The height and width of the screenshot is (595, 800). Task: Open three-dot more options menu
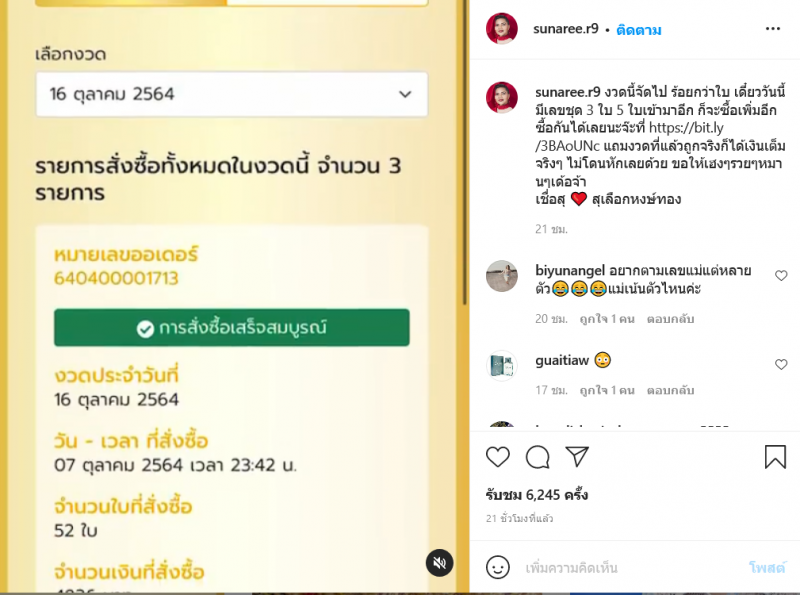[x=773, y=29]
